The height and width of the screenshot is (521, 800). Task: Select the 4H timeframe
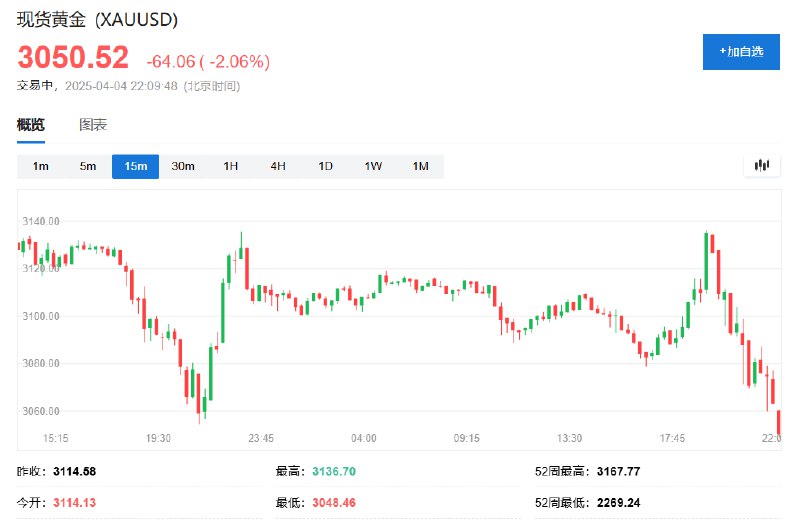tap(278, 166)
